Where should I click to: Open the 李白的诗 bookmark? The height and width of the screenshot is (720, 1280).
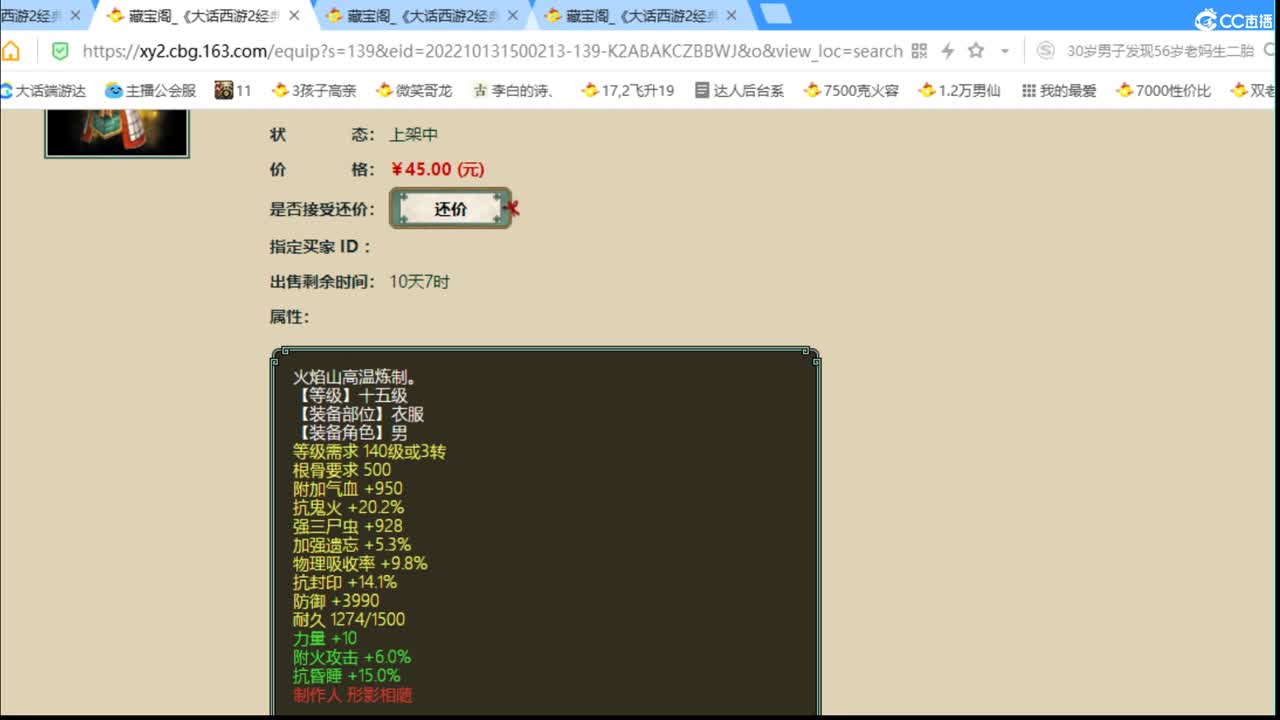pyautogui.click(x=514, y=90)
